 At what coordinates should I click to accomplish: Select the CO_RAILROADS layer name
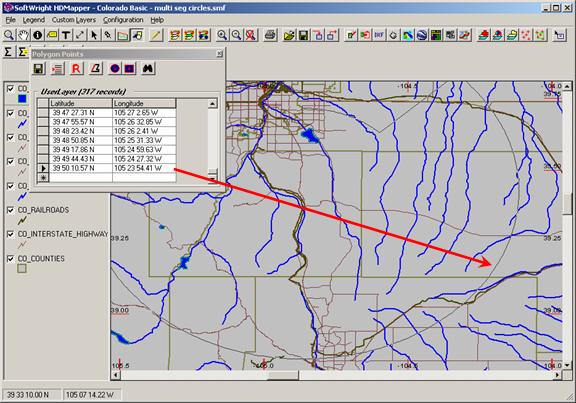(x=43, y=210)
